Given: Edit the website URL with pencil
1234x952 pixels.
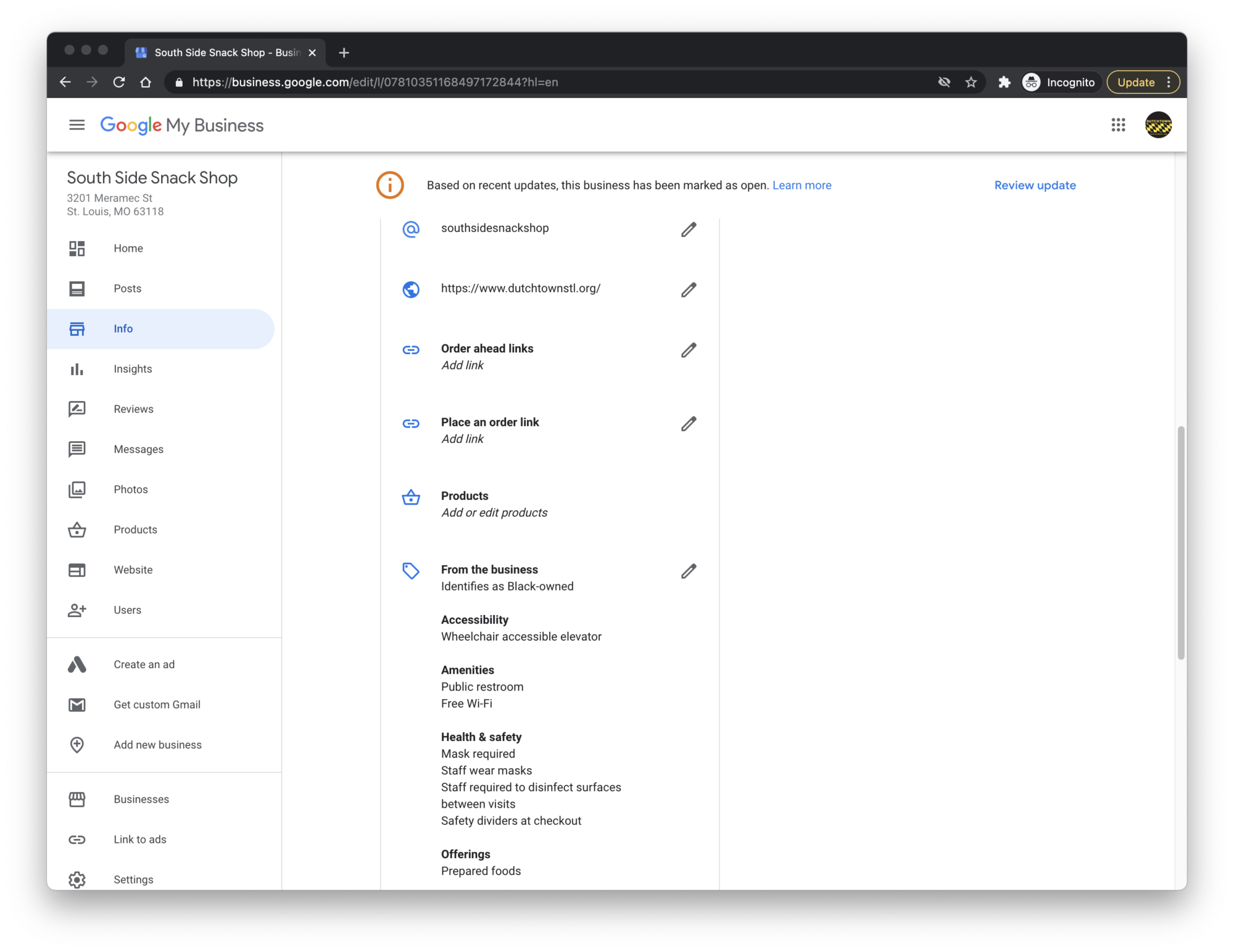Looking at the screenshot, I should tap(689, 289).
